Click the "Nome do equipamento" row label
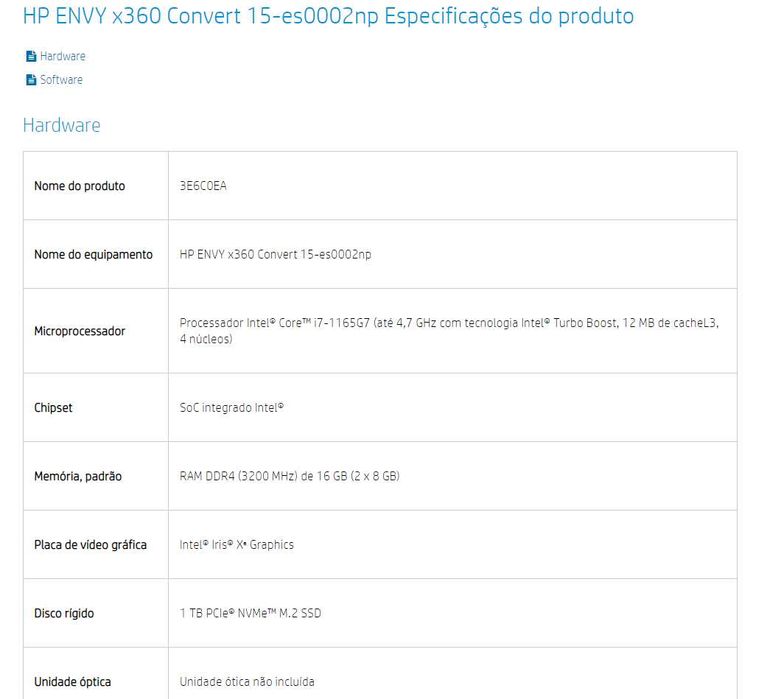 click(x=93, y=255)
